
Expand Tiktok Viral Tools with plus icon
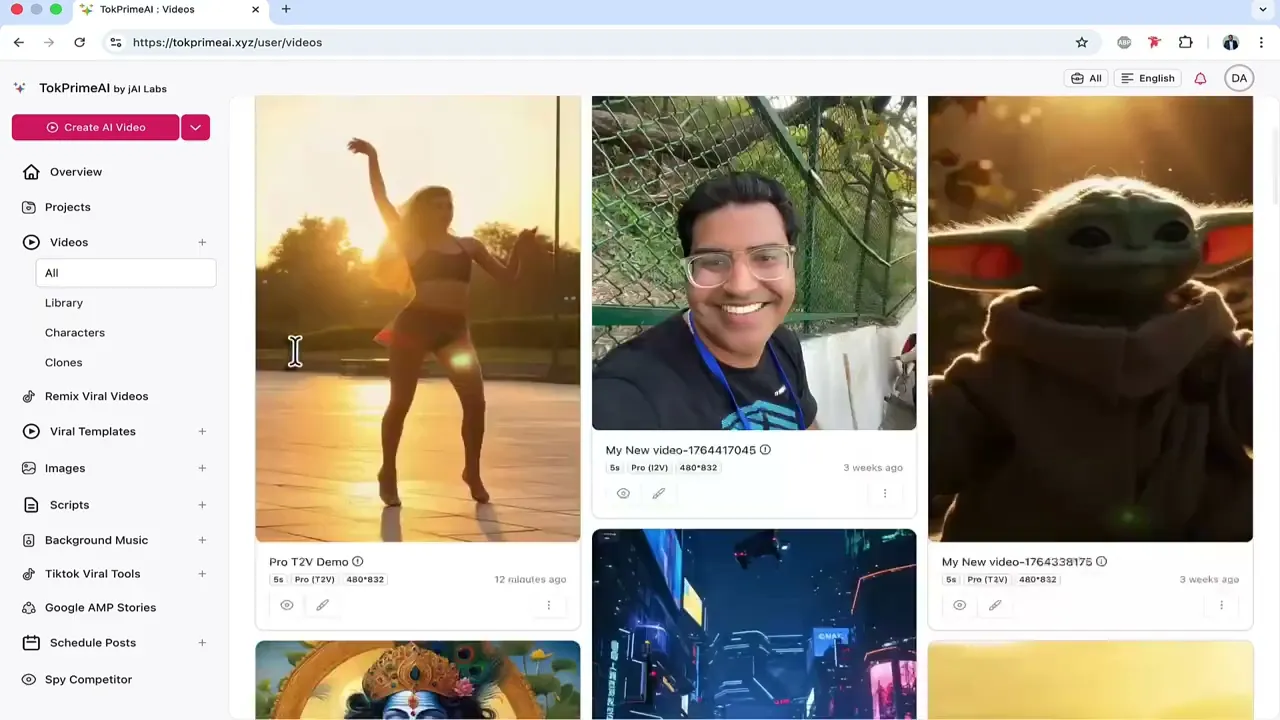202,574
